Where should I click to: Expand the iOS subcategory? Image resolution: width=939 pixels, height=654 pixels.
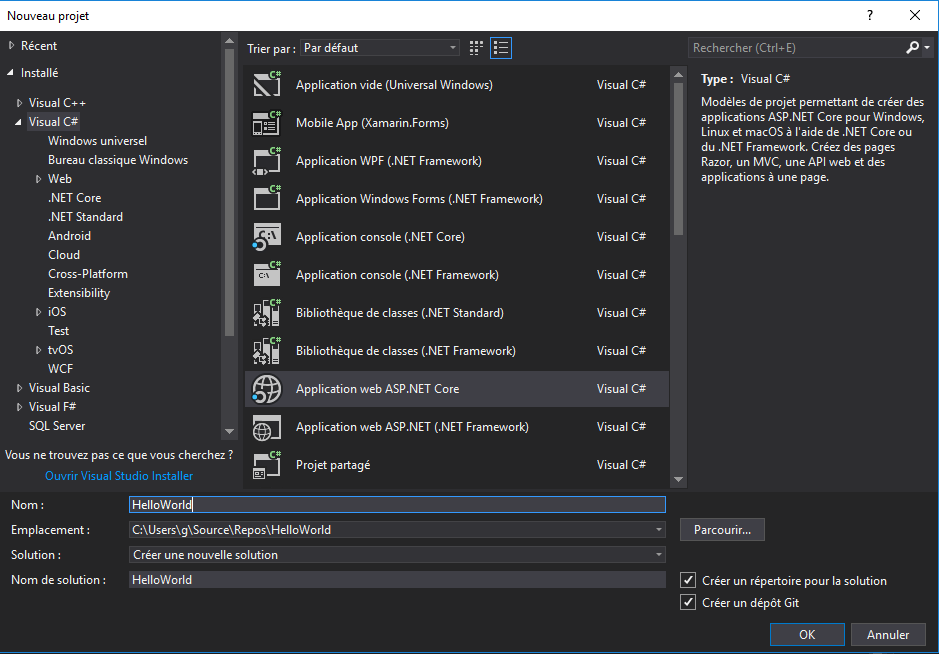tap(39, 311)
